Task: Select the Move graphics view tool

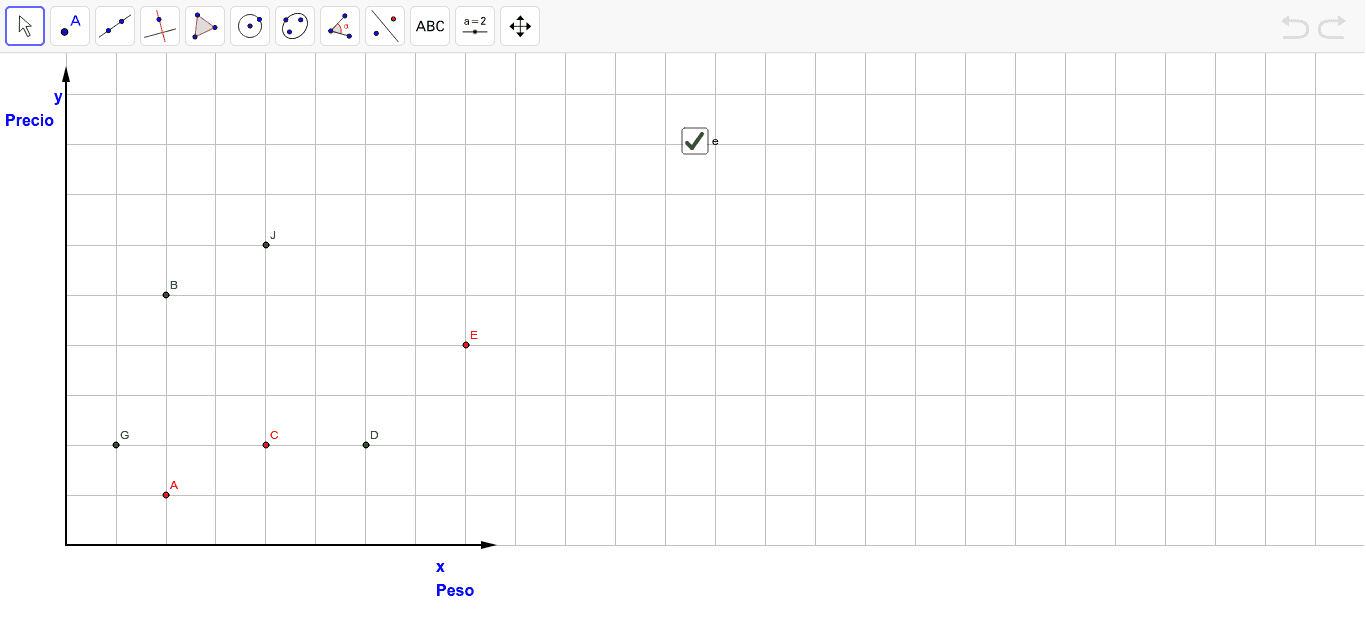Action: (520, 26)
